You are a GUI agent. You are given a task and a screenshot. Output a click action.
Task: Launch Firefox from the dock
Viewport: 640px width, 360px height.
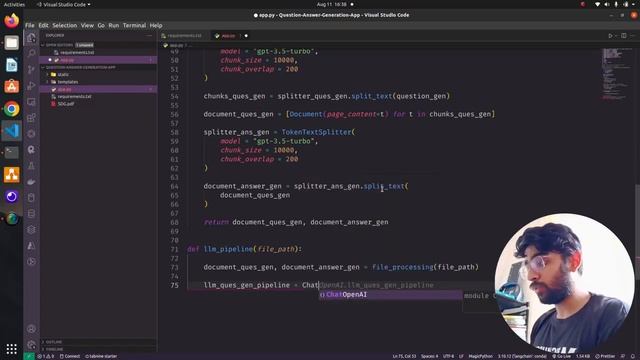coord(11,20)
